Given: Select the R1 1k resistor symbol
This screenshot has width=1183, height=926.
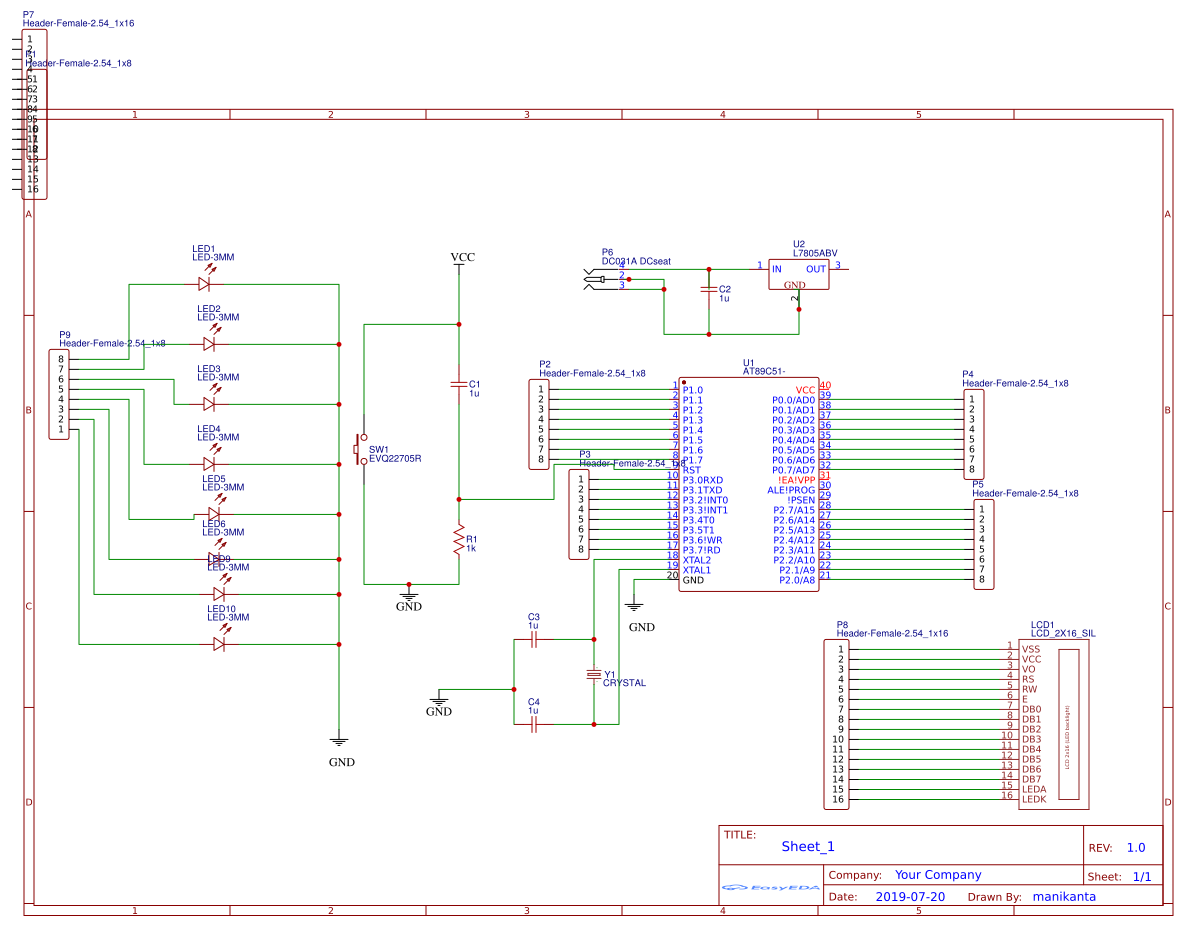Looking at the screenshot, I should click(x=459, y=540).
